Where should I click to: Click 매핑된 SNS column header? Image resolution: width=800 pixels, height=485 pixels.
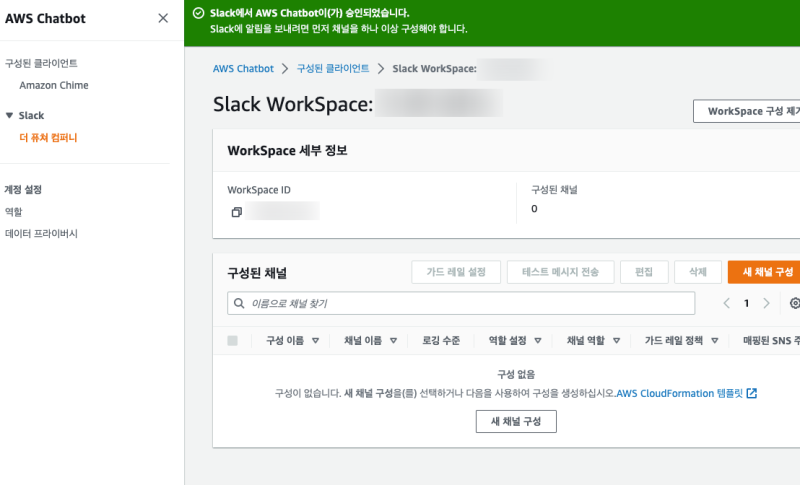tap(771, 341)
